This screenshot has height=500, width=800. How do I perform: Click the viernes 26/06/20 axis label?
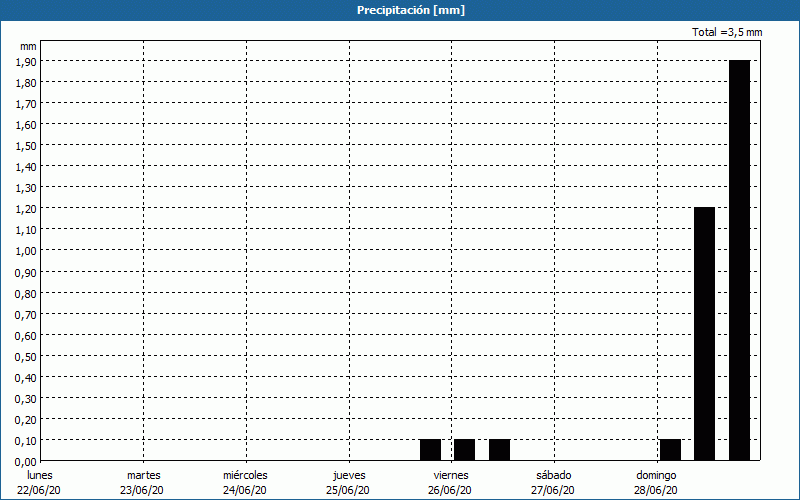[451, 483]
